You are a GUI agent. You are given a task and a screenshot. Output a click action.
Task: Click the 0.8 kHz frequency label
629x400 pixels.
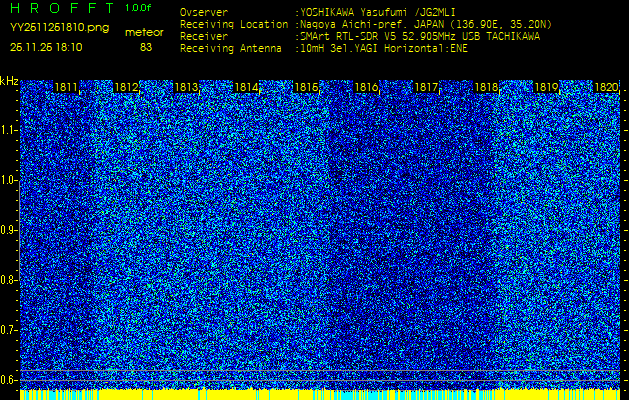click(x=8, y=280)
